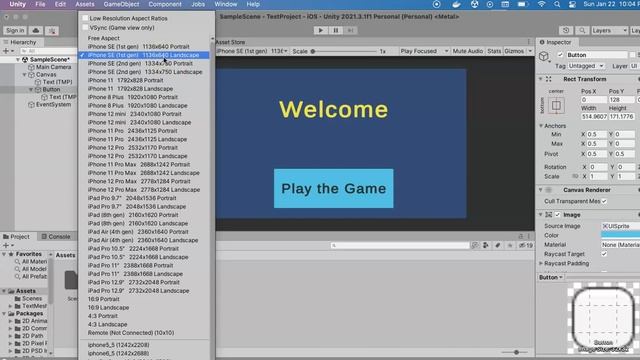Adjust the Project icon size slider

[515, 352]
